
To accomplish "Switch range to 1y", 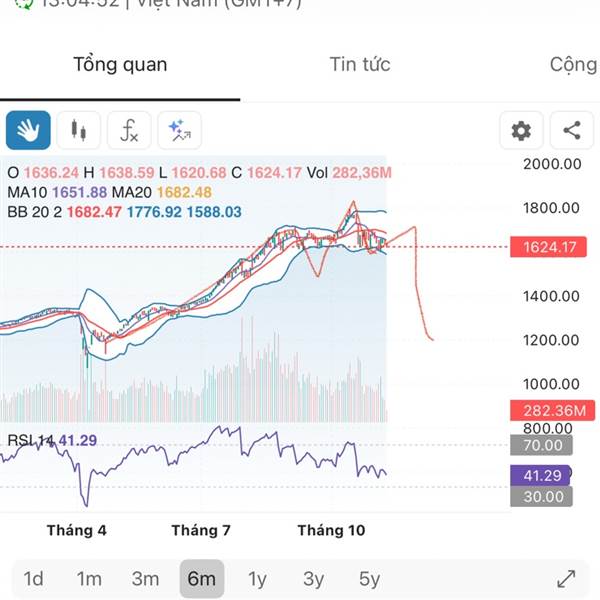I will point(257,578).
